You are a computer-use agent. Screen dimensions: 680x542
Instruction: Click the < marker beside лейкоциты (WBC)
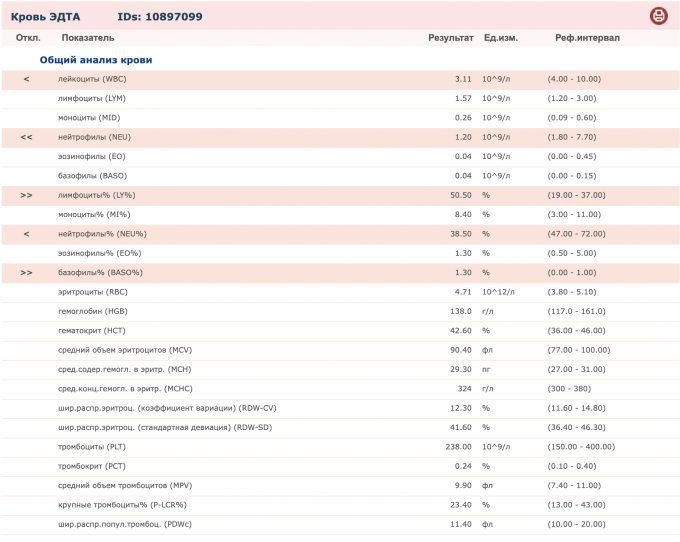pos(27,79)
